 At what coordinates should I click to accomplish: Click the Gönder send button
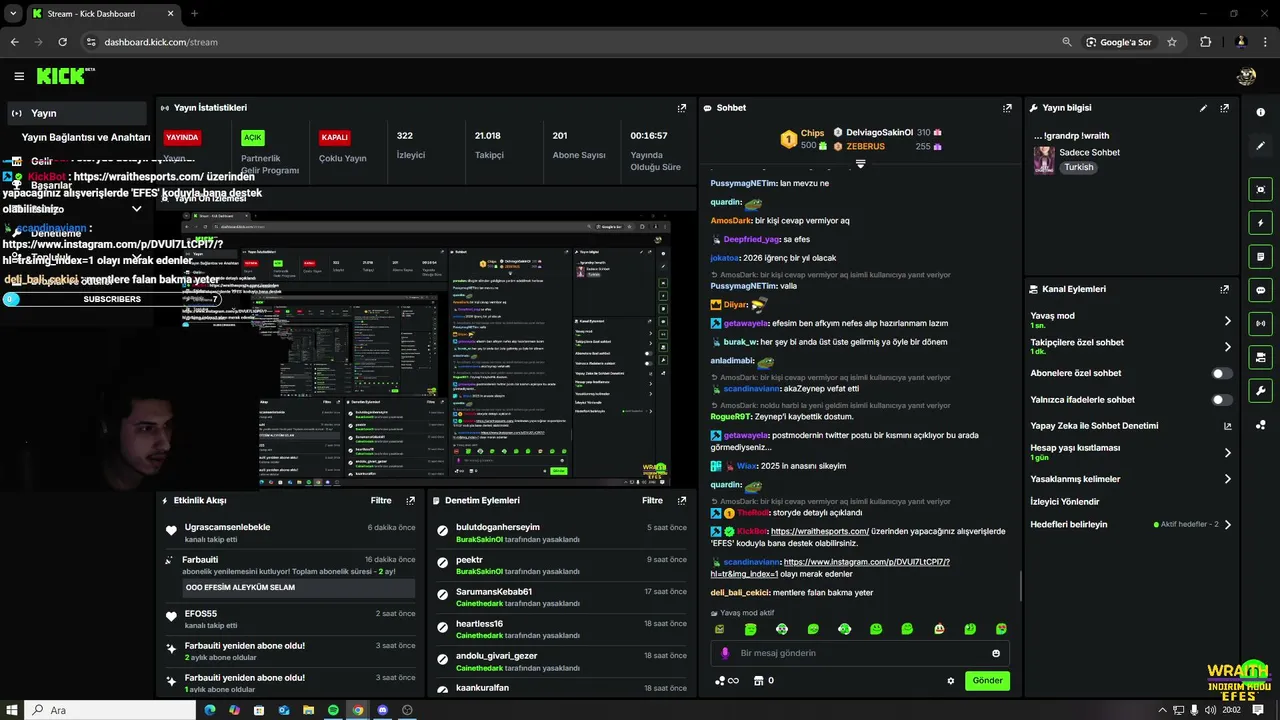click(987, 681)
